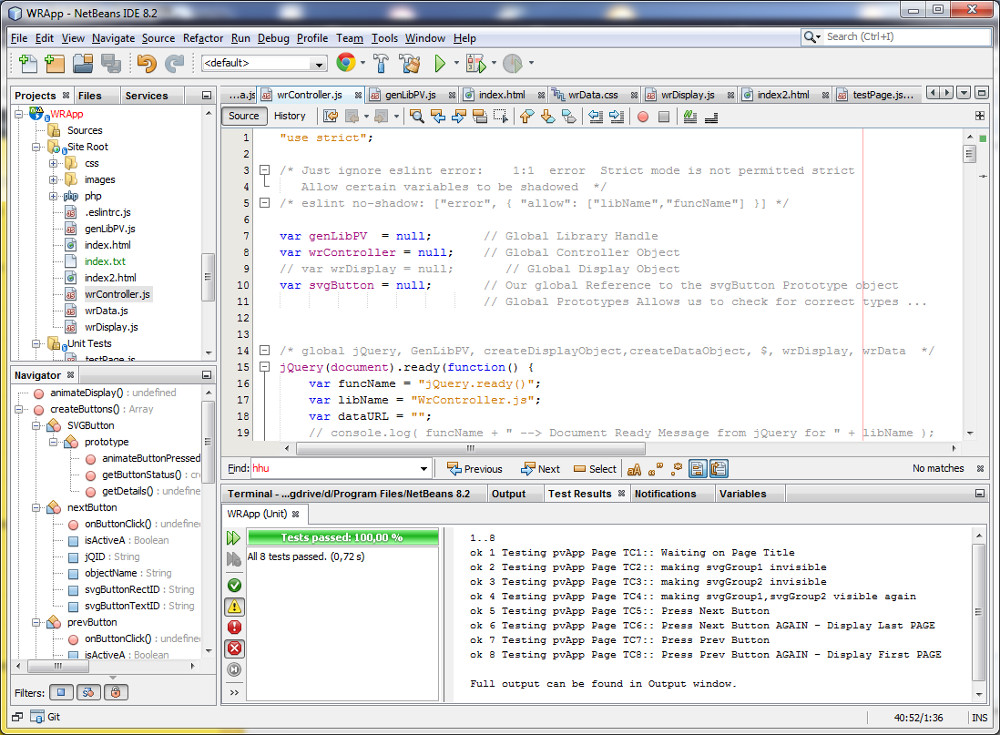Click the Debug Project icon
This screenshot has height=735, width=1000.
[x=476, y=63]
